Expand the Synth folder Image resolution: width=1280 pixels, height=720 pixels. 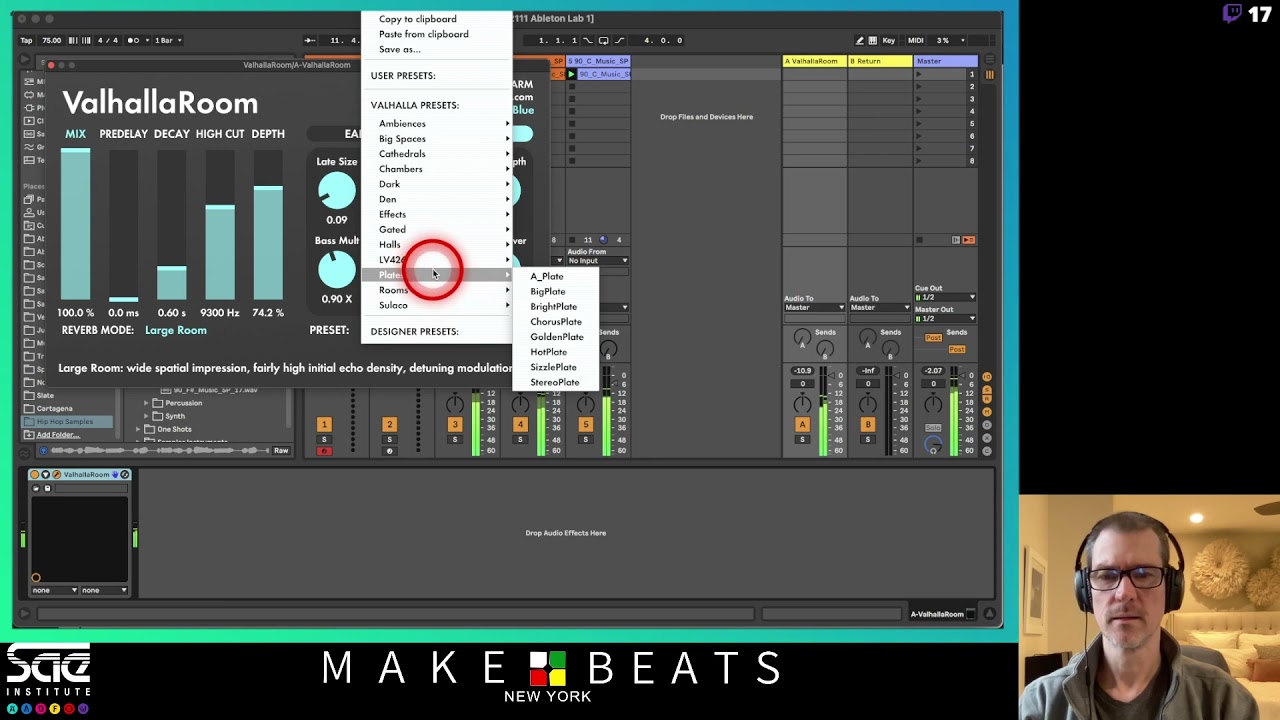146,416
